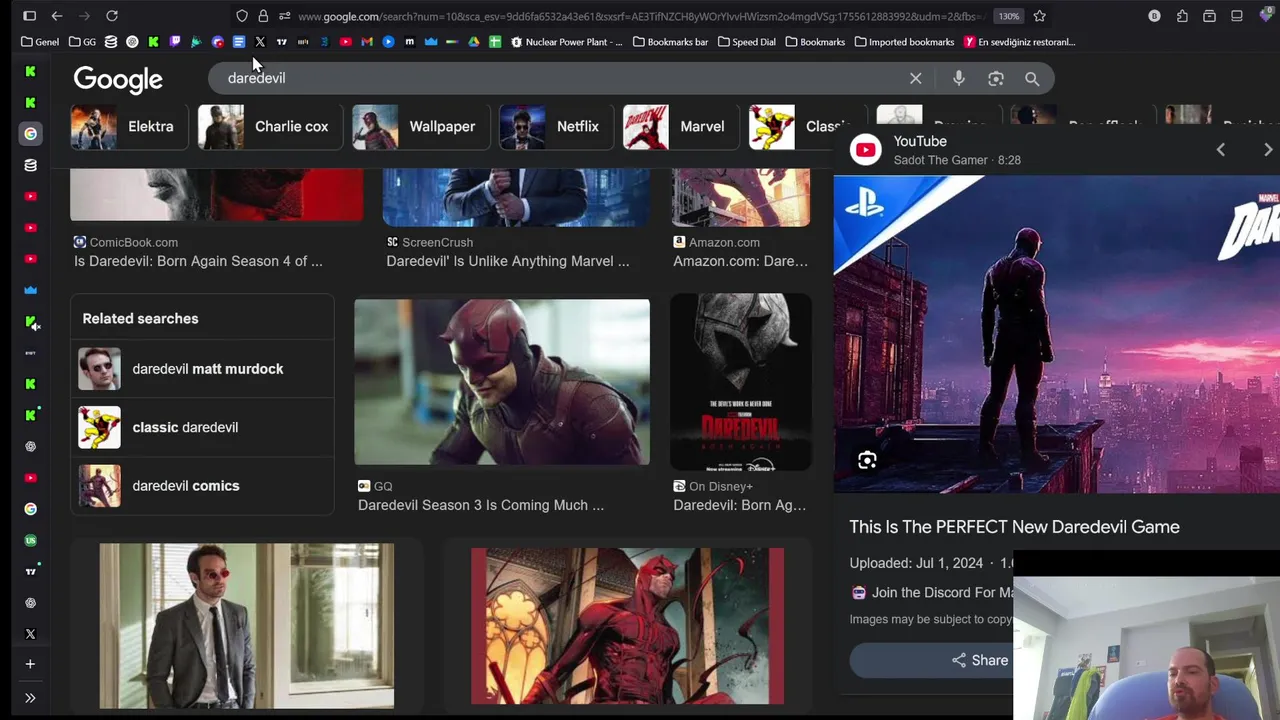Search inside image with Lens button
Screen dimensions: 1280x720
[867, 460]
